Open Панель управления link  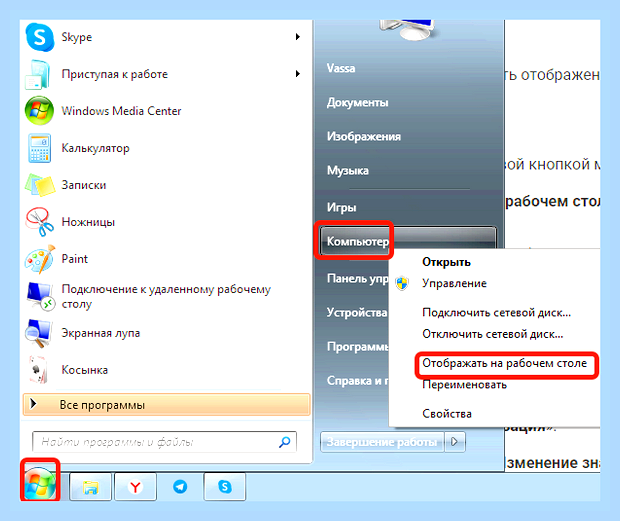point(357,278)
